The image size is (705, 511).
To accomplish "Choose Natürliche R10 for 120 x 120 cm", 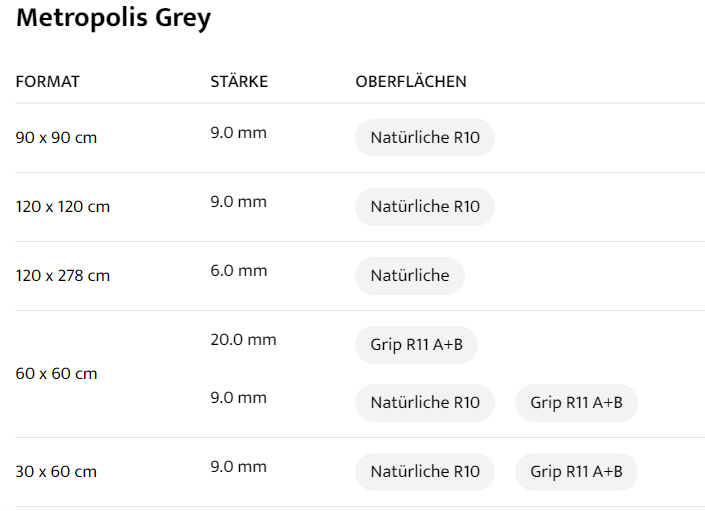I will pos(425,207).
